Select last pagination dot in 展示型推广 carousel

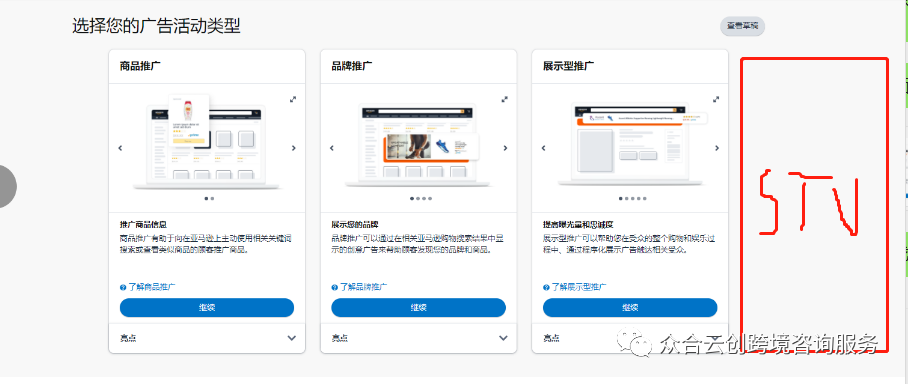click(x=646, y=199)
